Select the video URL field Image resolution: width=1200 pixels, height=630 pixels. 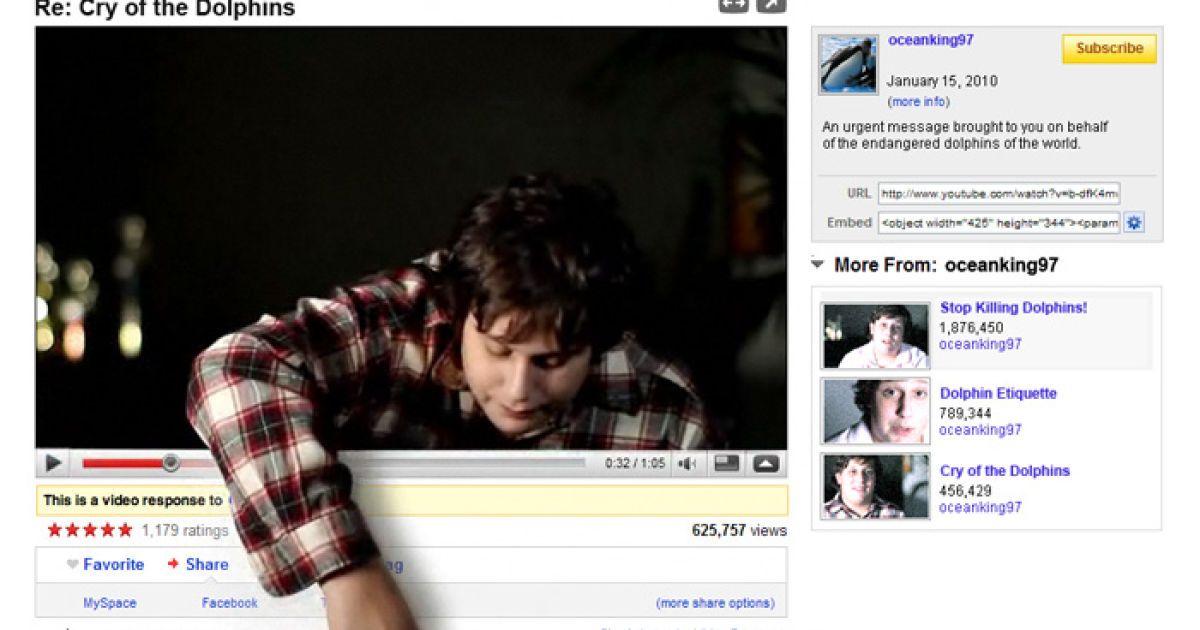[x=999, y=193]
